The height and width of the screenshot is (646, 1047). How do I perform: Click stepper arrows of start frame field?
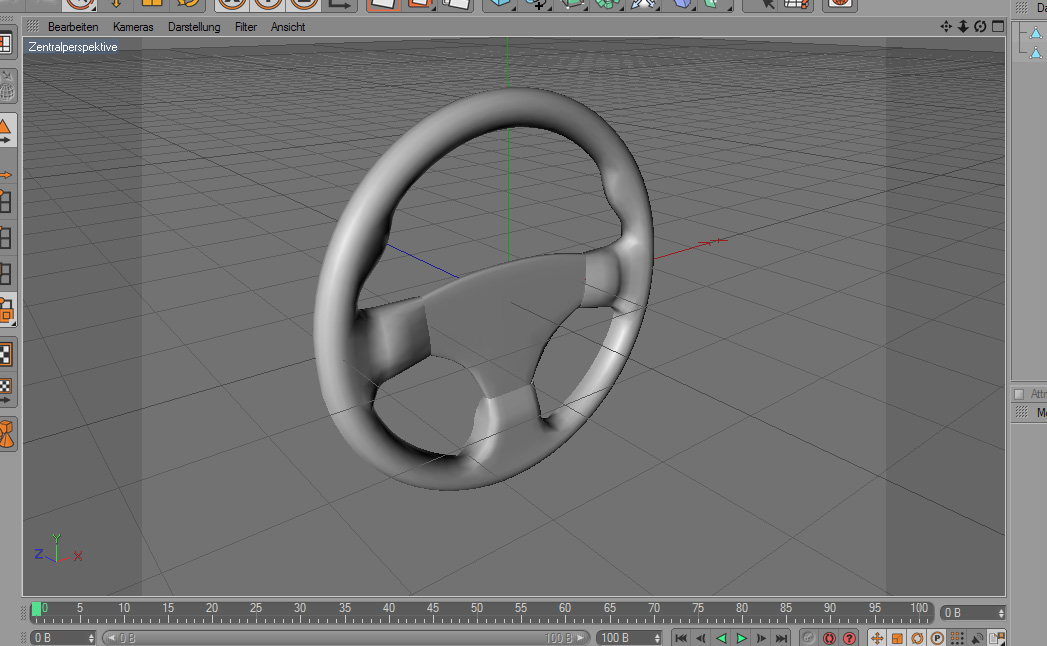[91, 638]
